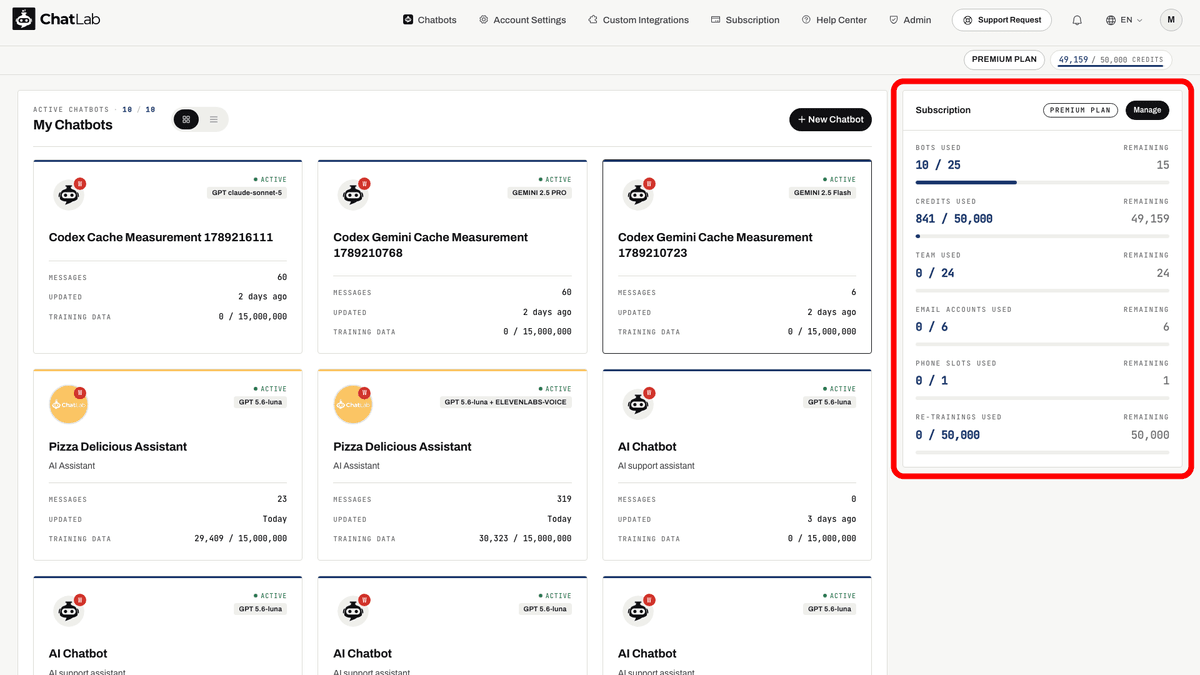The width and height of the screenshot is (1200, 675).
Task: Click the globe icon beside EN
Action: point(1111,20)
